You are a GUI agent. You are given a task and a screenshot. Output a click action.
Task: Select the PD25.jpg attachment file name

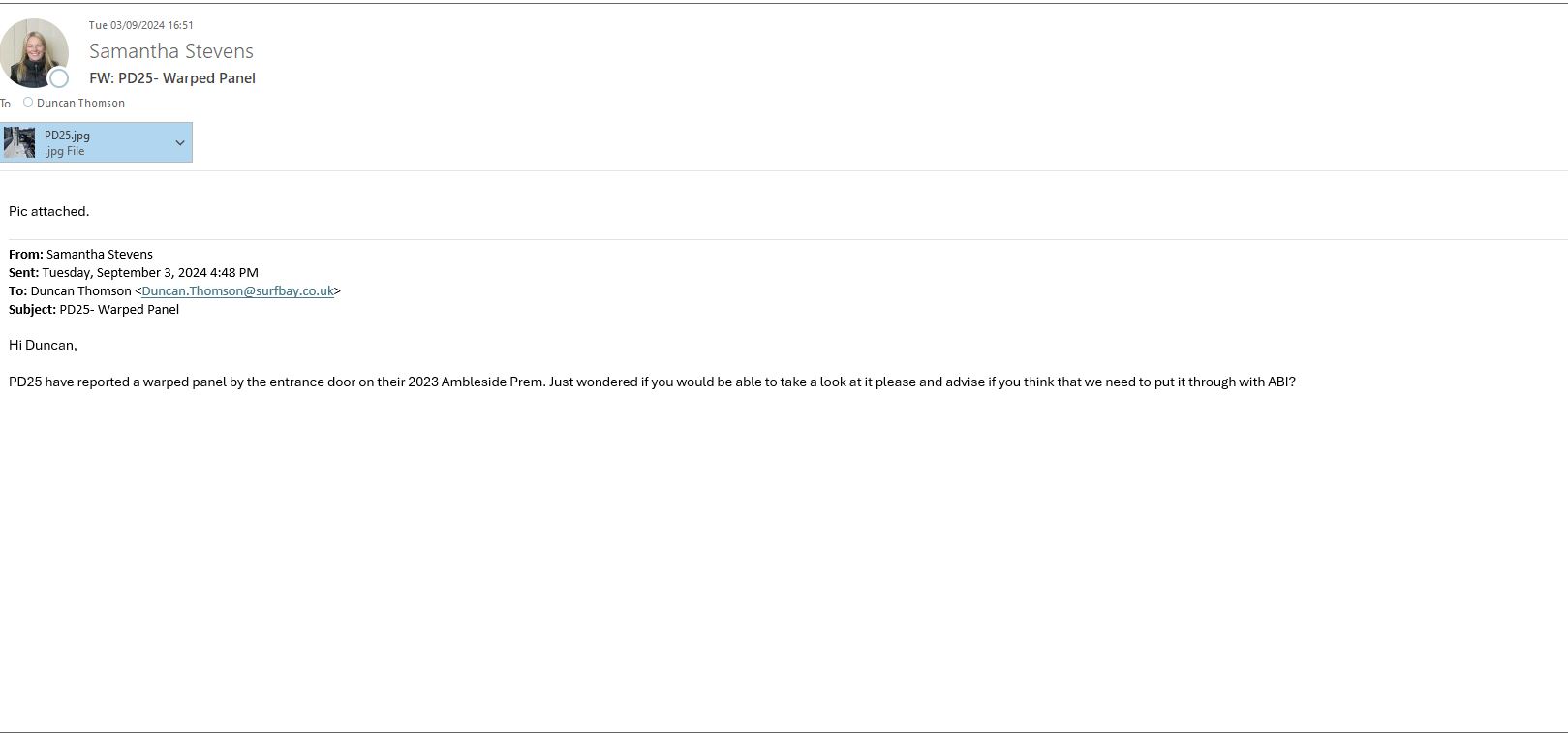pos(67,136)
